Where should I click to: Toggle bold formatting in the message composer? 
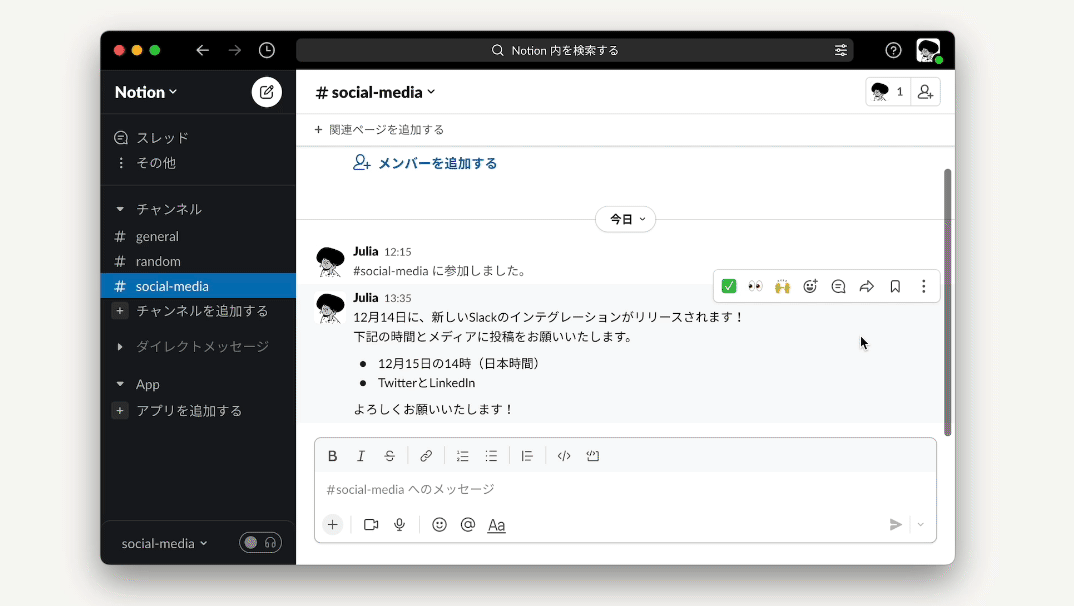point(332,455)
